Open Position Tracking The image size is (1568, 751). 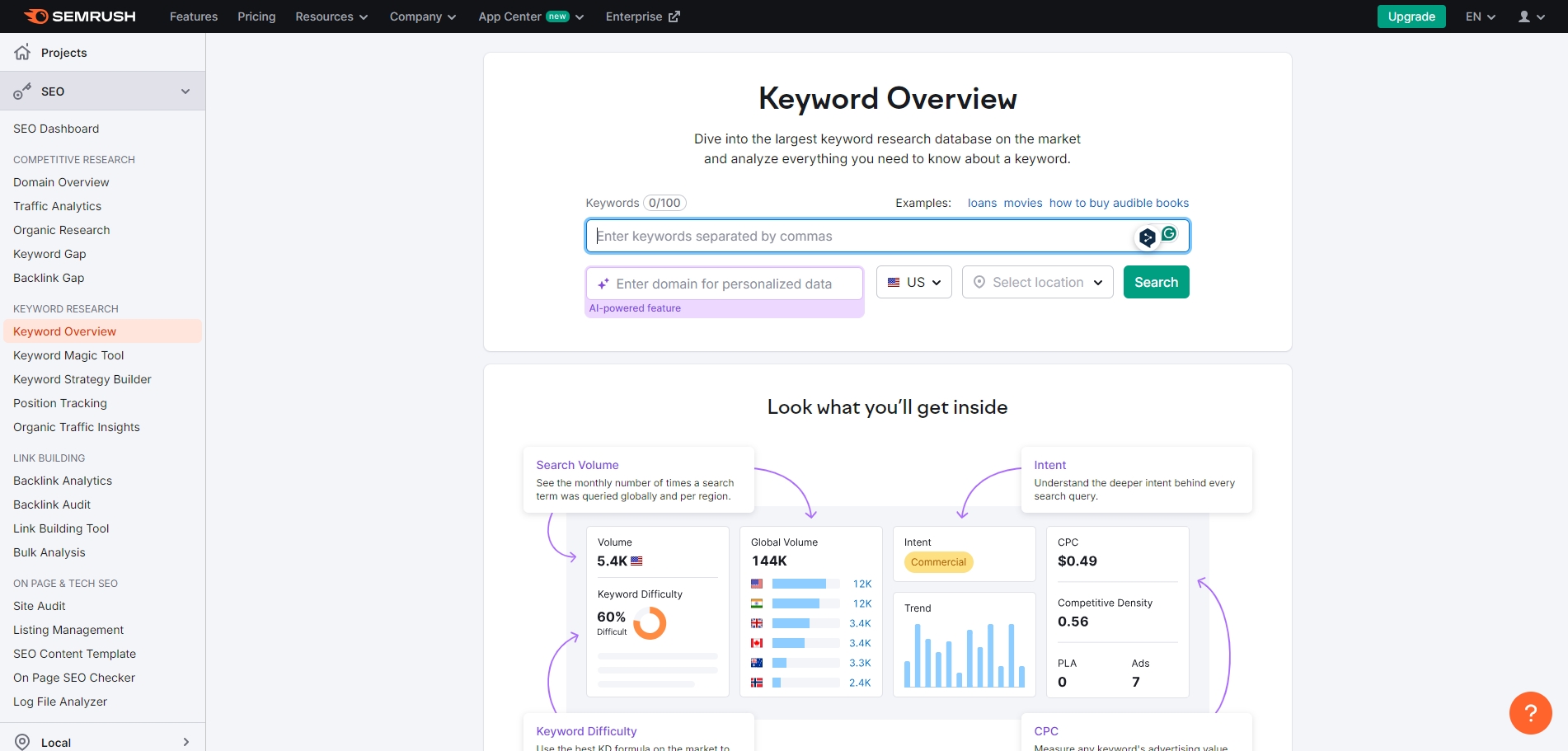[x=60, y=403]
